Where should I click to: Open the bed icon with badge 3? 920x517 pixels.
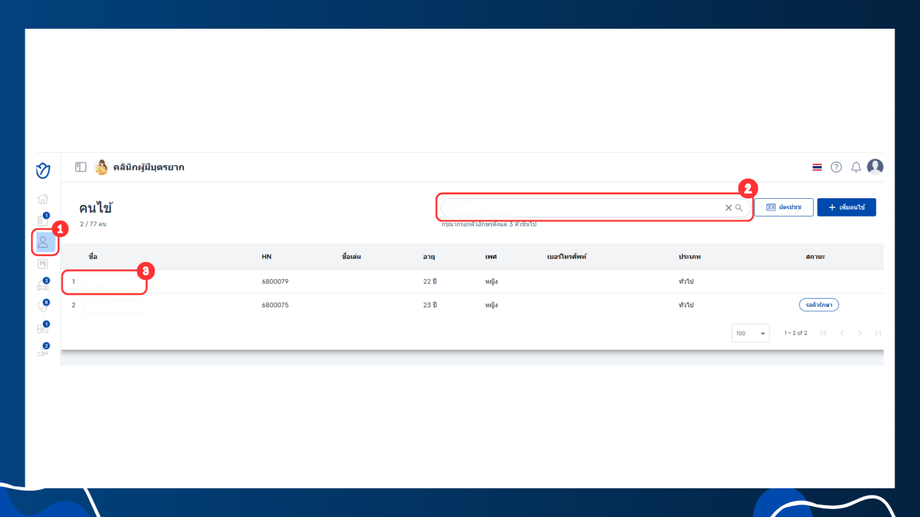[x=43, y=285]
